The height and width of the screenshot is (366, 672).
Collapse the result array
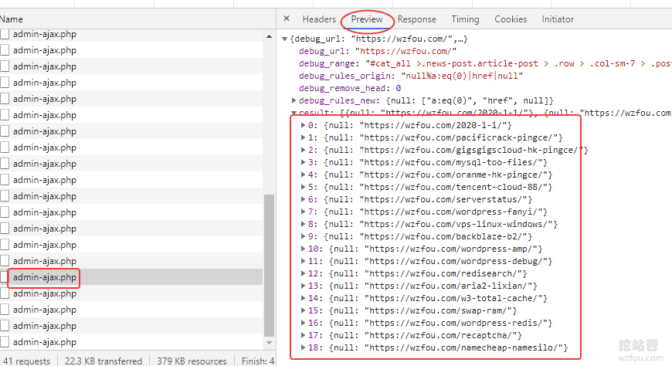294,113
